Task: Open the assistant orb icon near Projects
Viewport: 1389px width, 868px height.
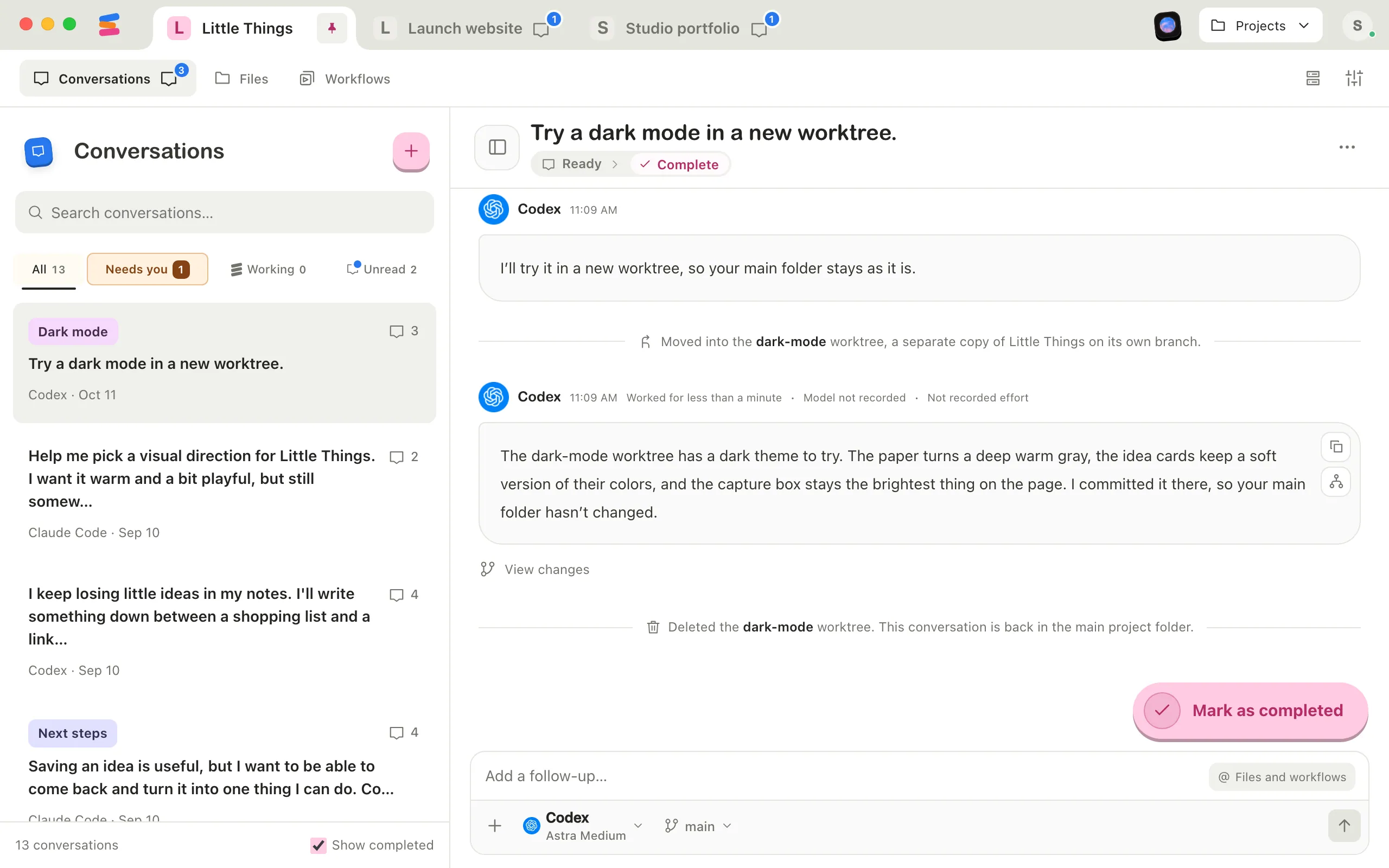Action: [1168, 26]
